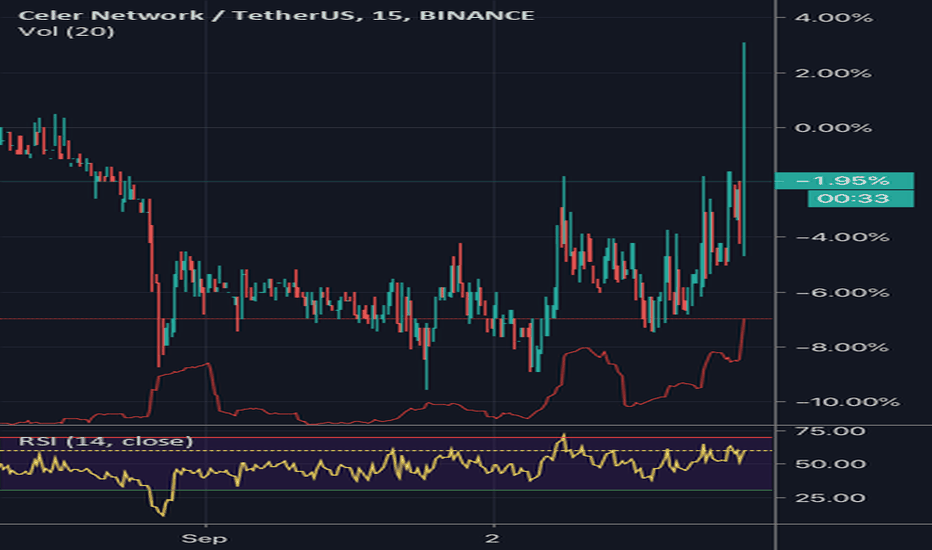Select the Vol (20) indicator label
The image size is (932, 550).
(x=66, y=31)
